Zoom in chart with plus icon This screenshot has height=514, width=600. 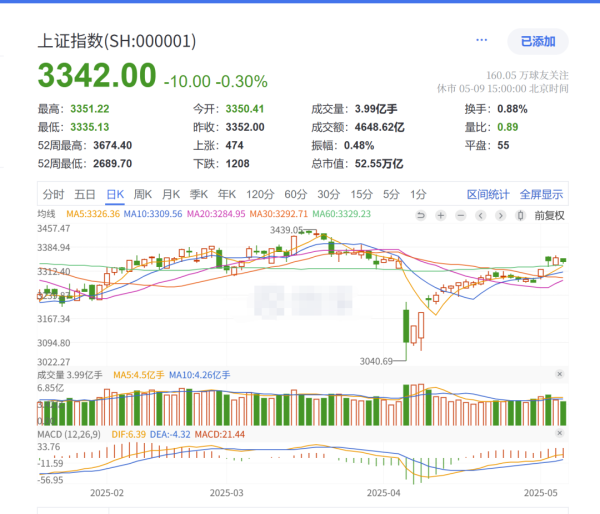click(441, 215)
